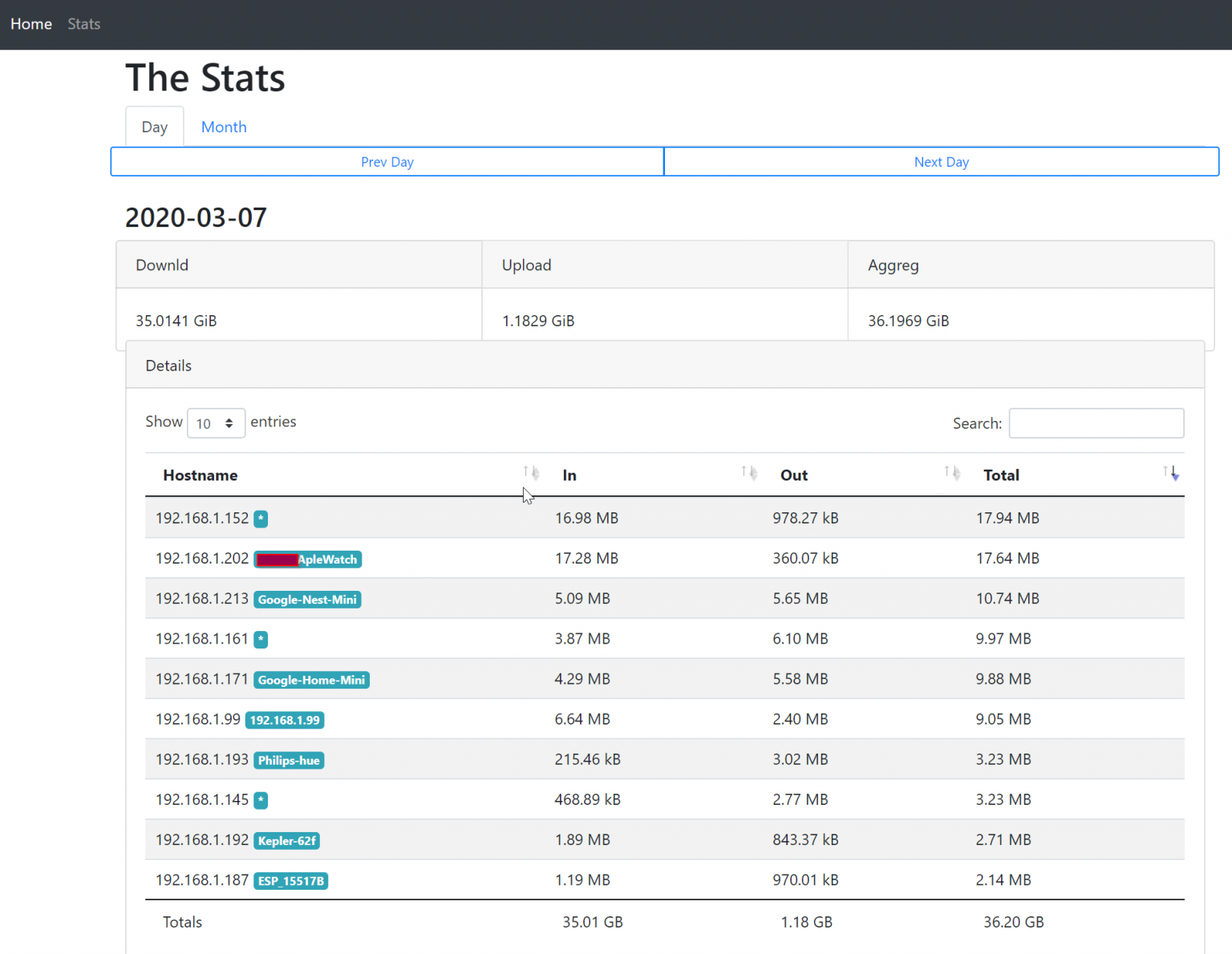Go to Next Day
This screenshot has width=1232, height=954.
click(x=941, y=162)
